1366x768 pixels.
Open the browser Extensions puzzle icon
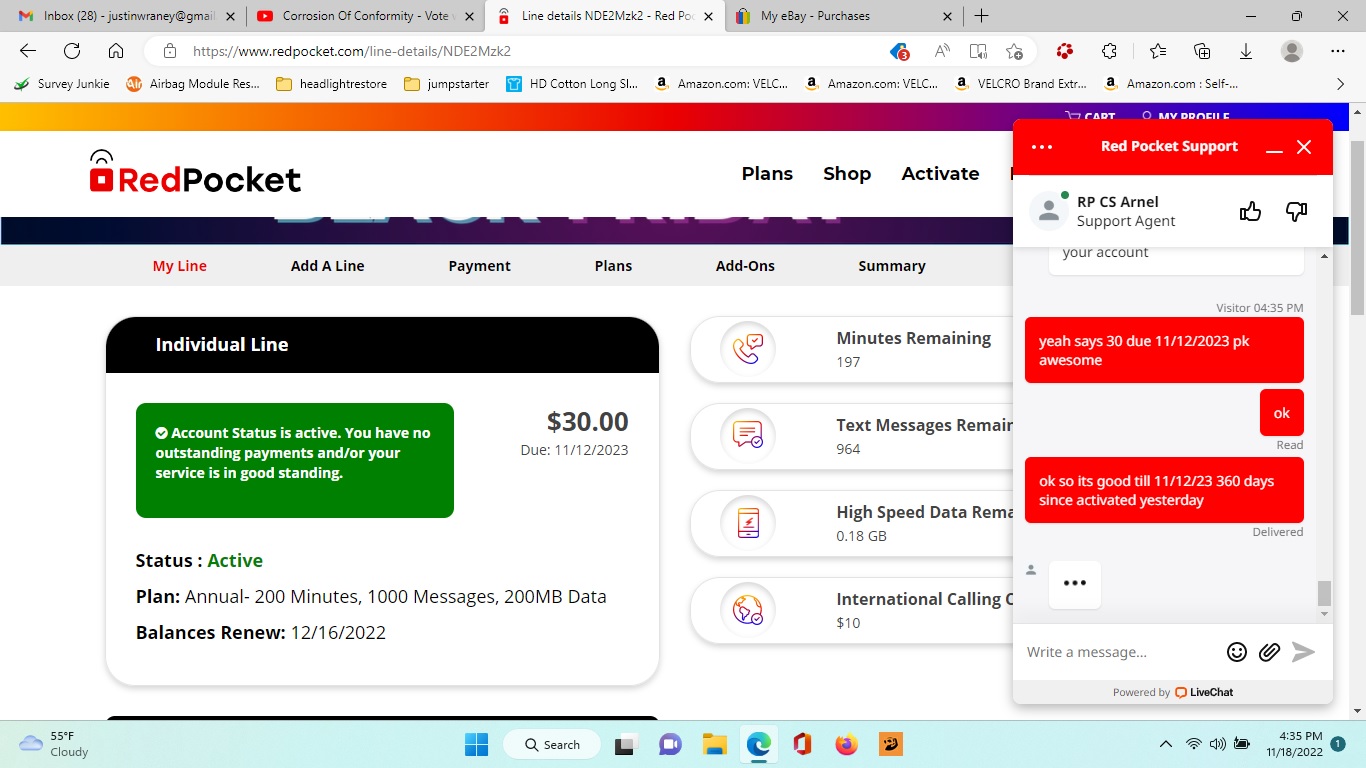click(x=1109, y=51)
